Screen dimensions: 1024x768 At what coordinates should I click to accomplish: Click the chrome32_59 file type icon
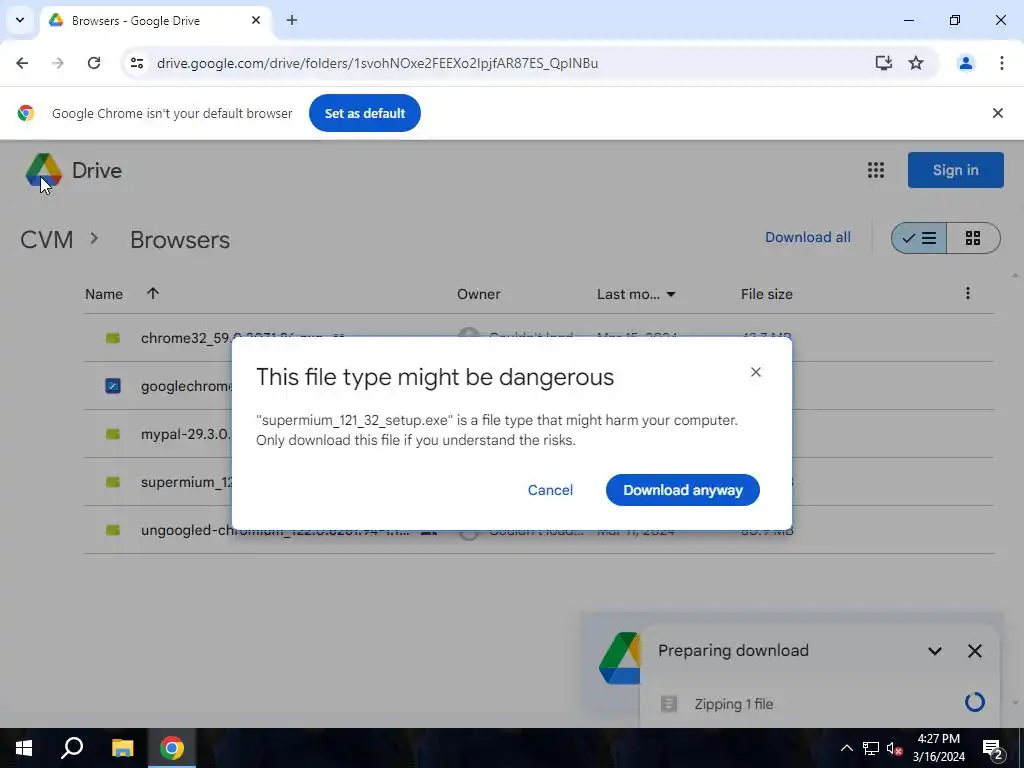[113, 338]
